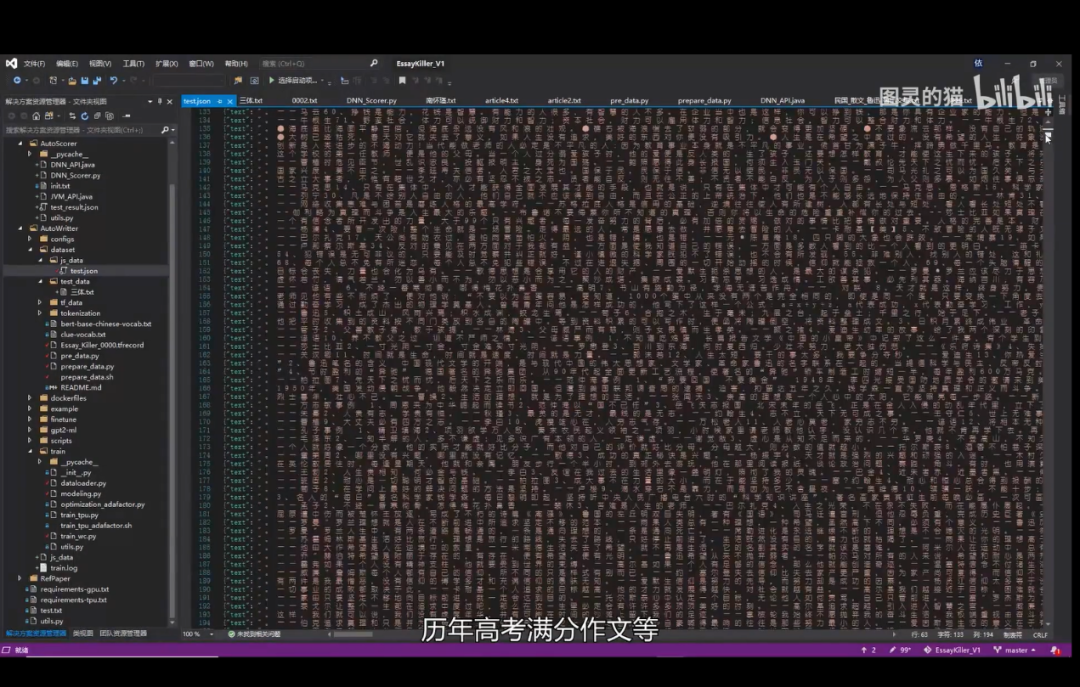The image size is (1080, 687).
Task: Click the Home icon in Solution Explorer
Action: (x=36, y=116)
